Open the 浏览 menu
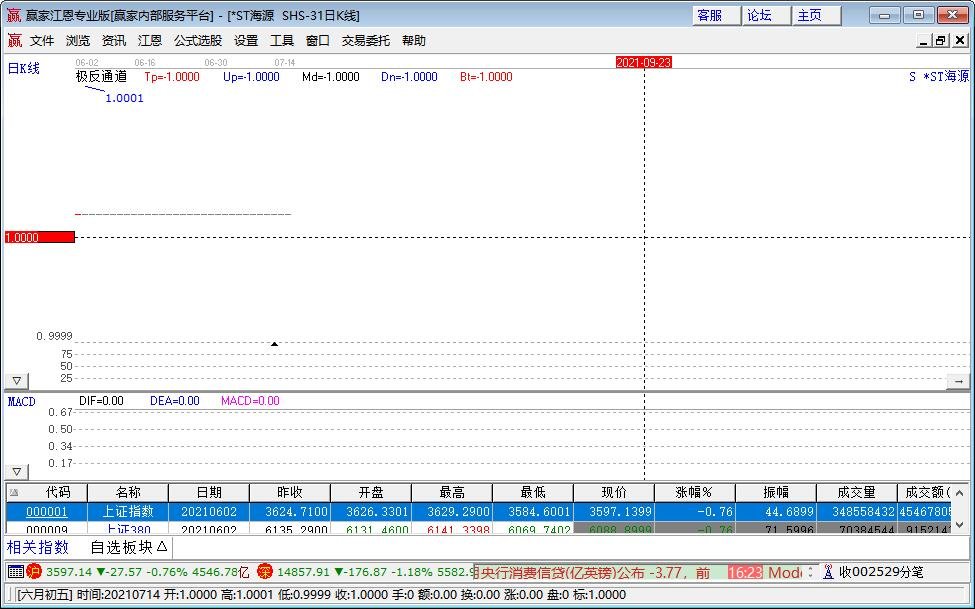The image size is (975, 609). coord(78,40)
